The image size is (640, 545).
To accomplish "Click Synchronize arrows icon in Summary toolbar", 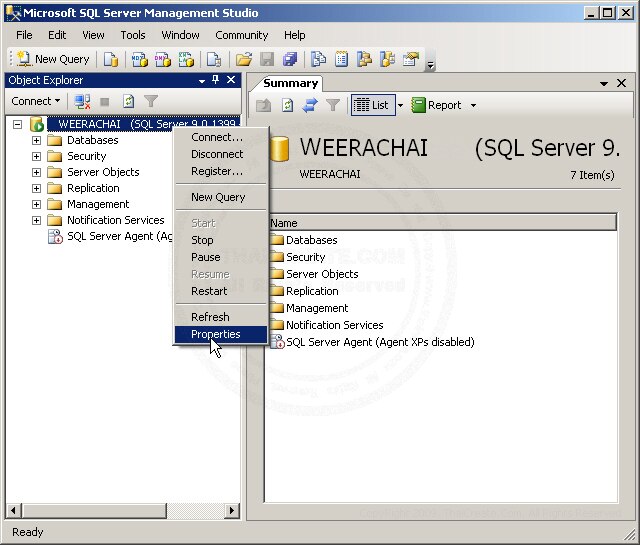I will tap(310, 105).
